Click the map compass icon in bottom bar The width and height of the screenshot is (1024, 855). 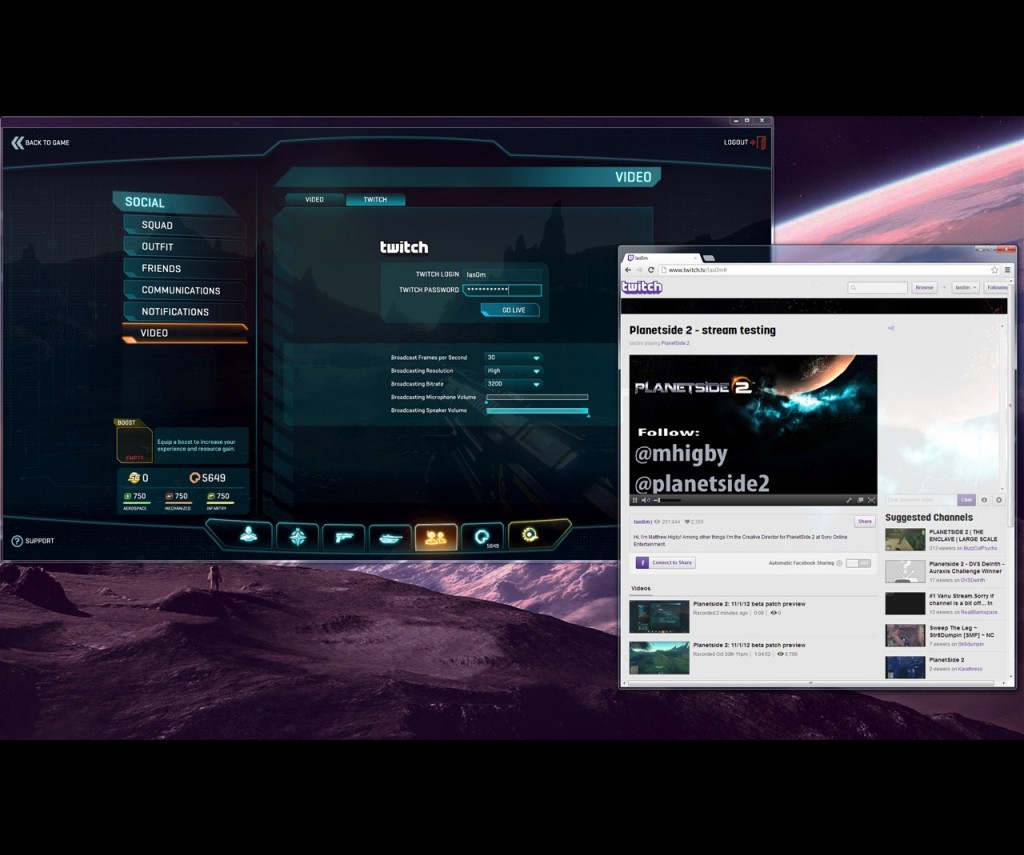coord(297,537)
